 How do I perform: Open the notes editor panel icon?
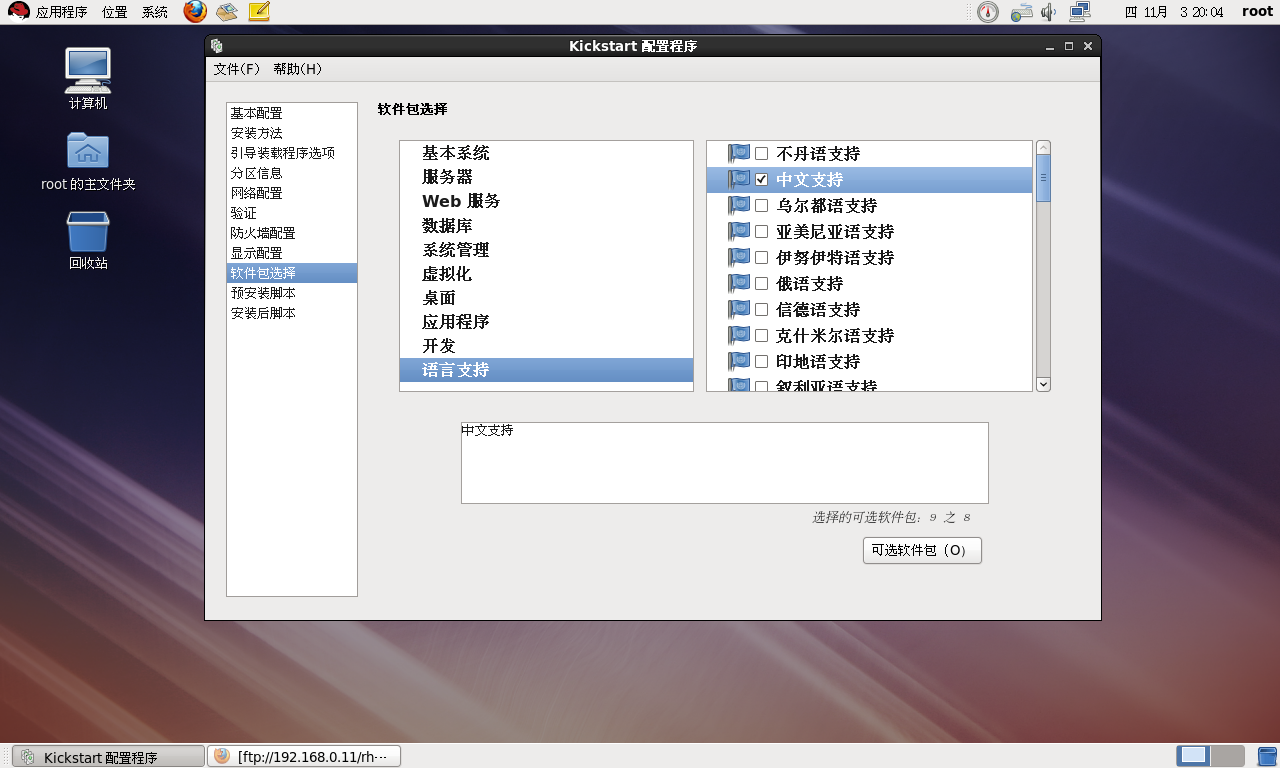click(259, 12)
